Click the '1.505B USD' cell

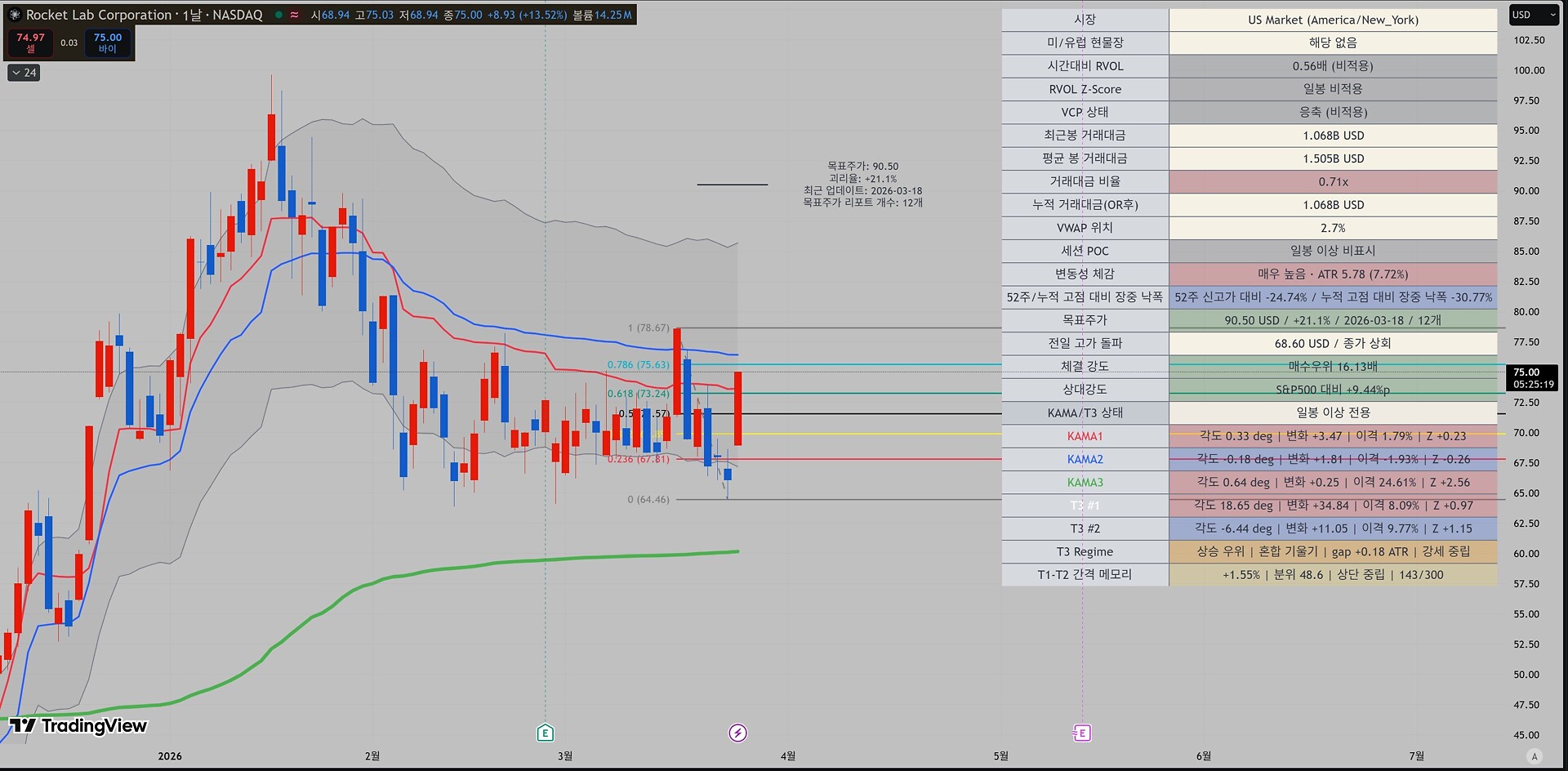(x=1333, y=158)
